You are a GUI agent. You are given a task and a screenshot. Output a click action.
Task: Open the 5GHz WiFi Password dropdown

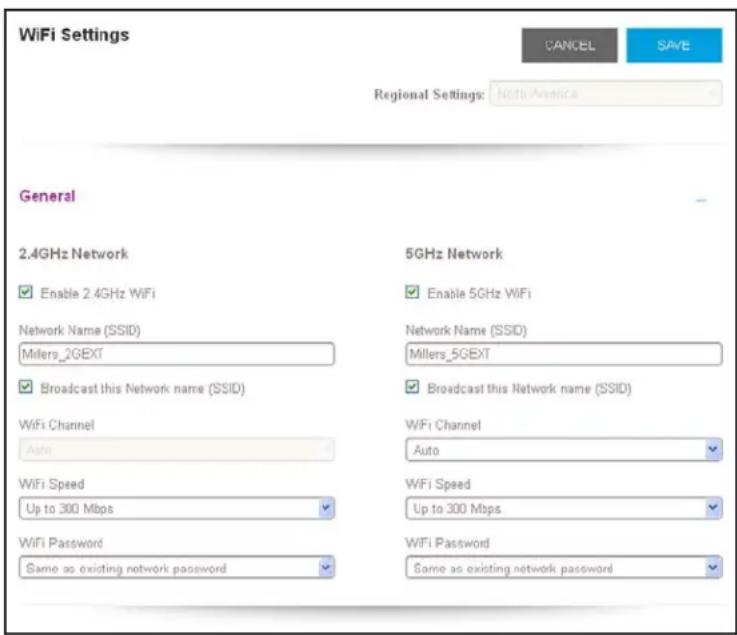coord(564,568)
